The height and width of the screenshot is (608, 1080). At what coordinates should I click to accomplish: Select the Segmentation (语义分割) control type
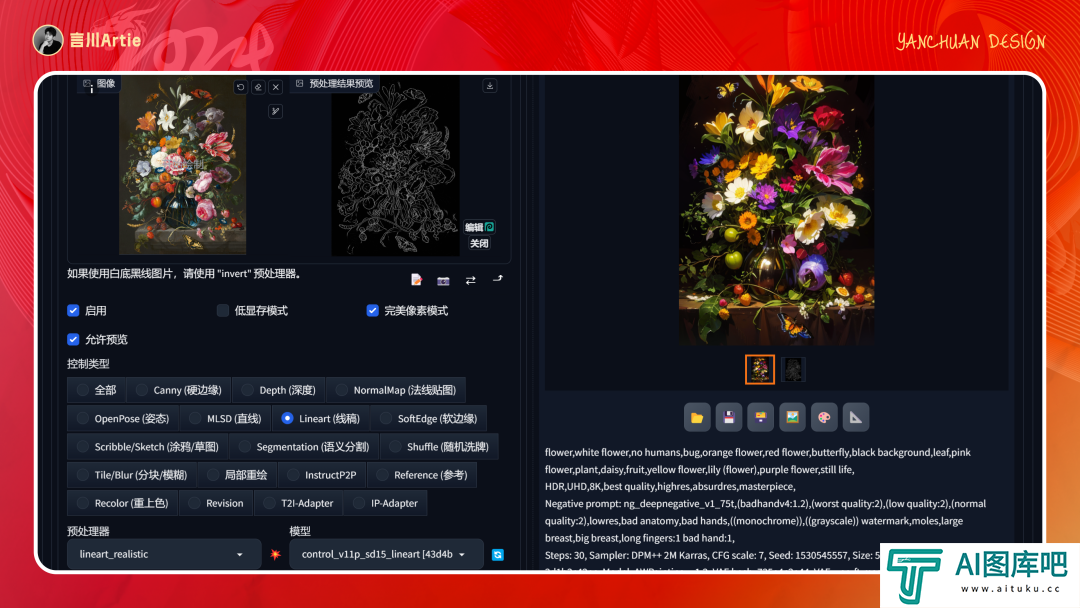[304, 447]
